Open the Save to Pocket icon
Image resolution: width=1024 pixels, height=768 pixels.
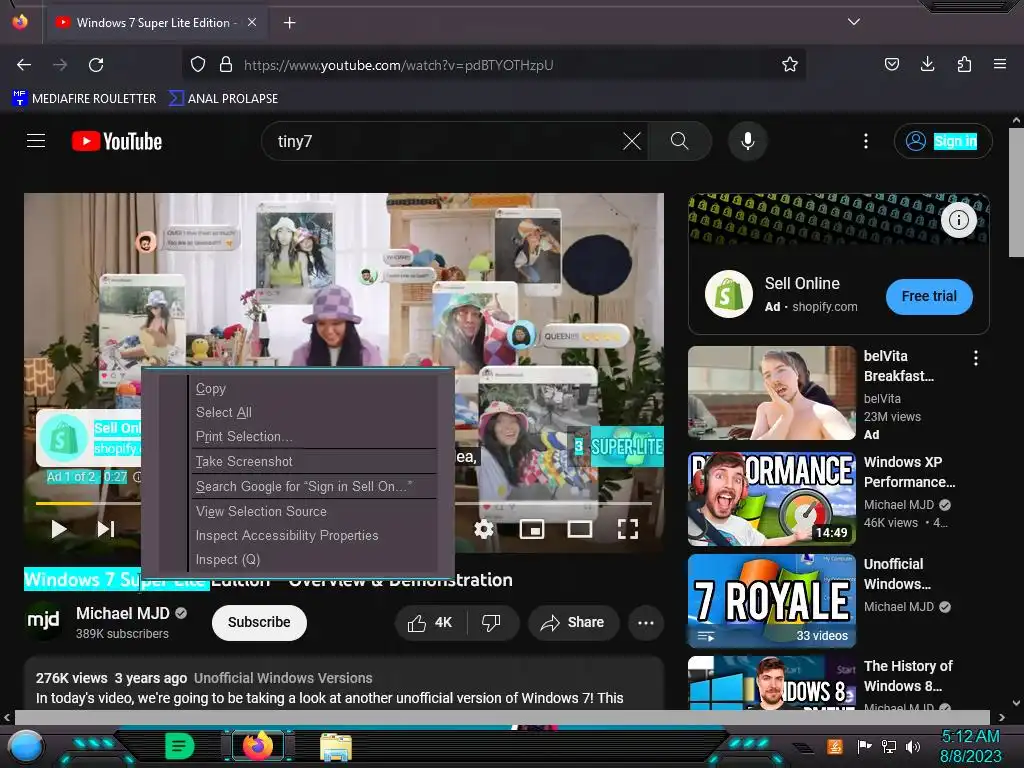pos(891,64)
